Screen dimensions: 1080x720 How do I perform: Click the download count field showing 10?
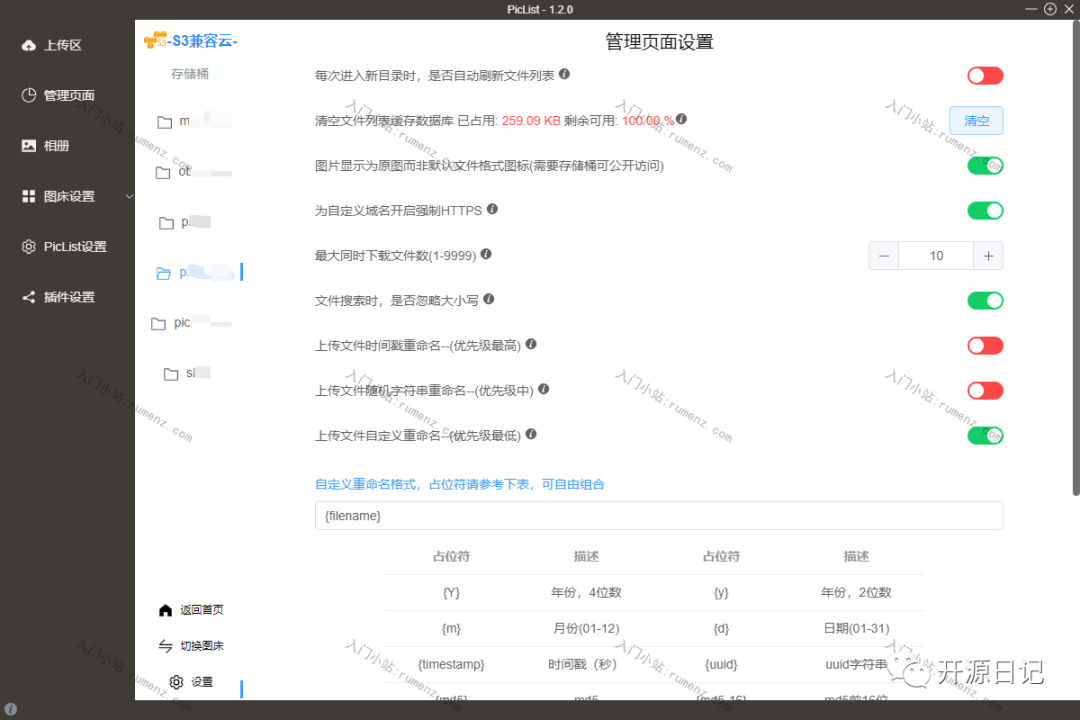(936, 256)
